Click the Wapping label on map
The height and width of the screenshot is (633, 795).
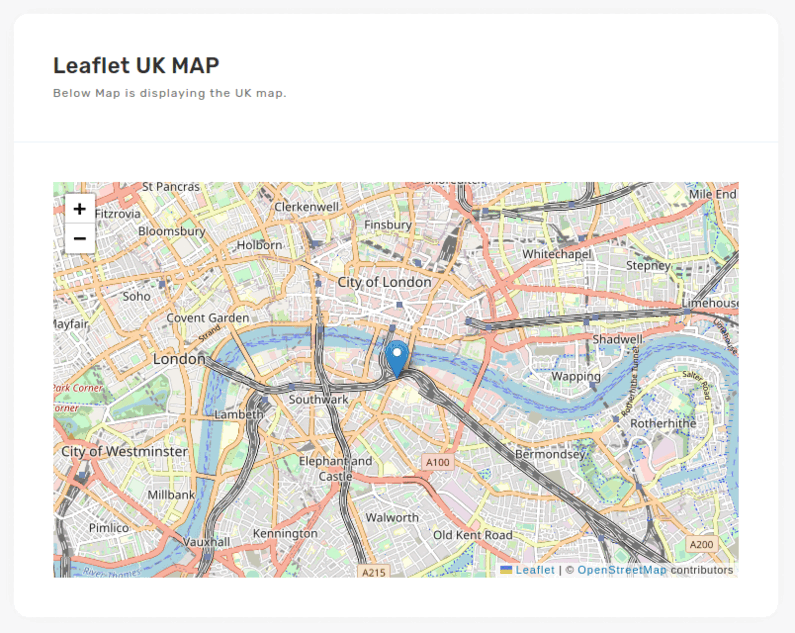point(576,377)
